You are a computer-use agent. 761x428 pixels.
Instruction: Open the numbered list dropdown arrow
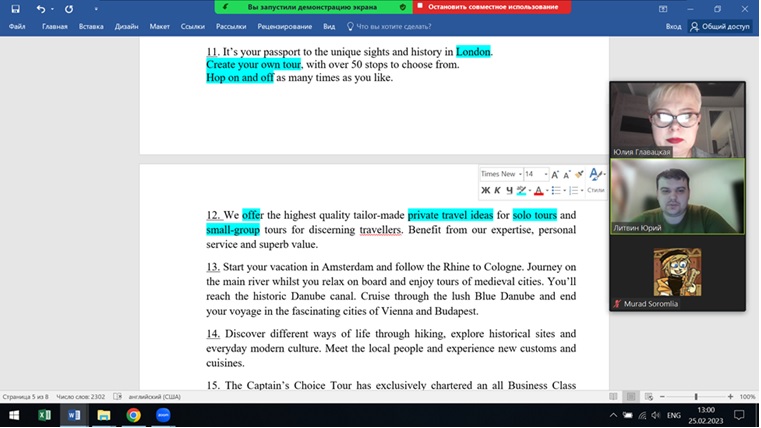tap(582, 191)
